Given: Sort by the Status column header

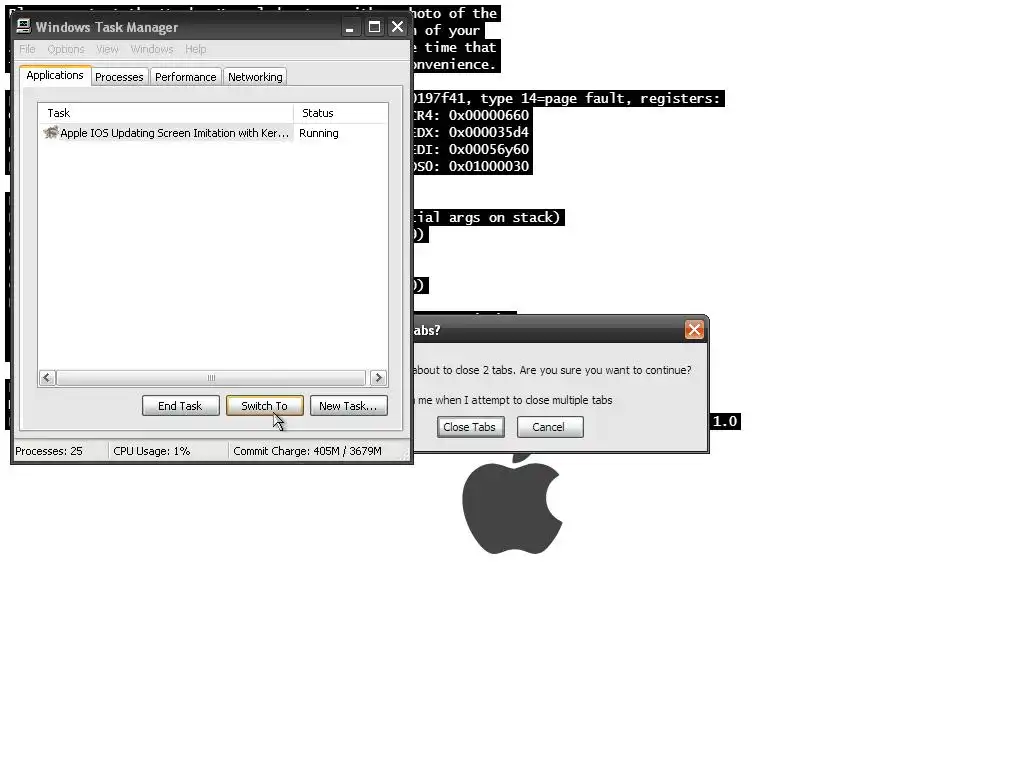Looking at the screenshot, I should [341, 113].
